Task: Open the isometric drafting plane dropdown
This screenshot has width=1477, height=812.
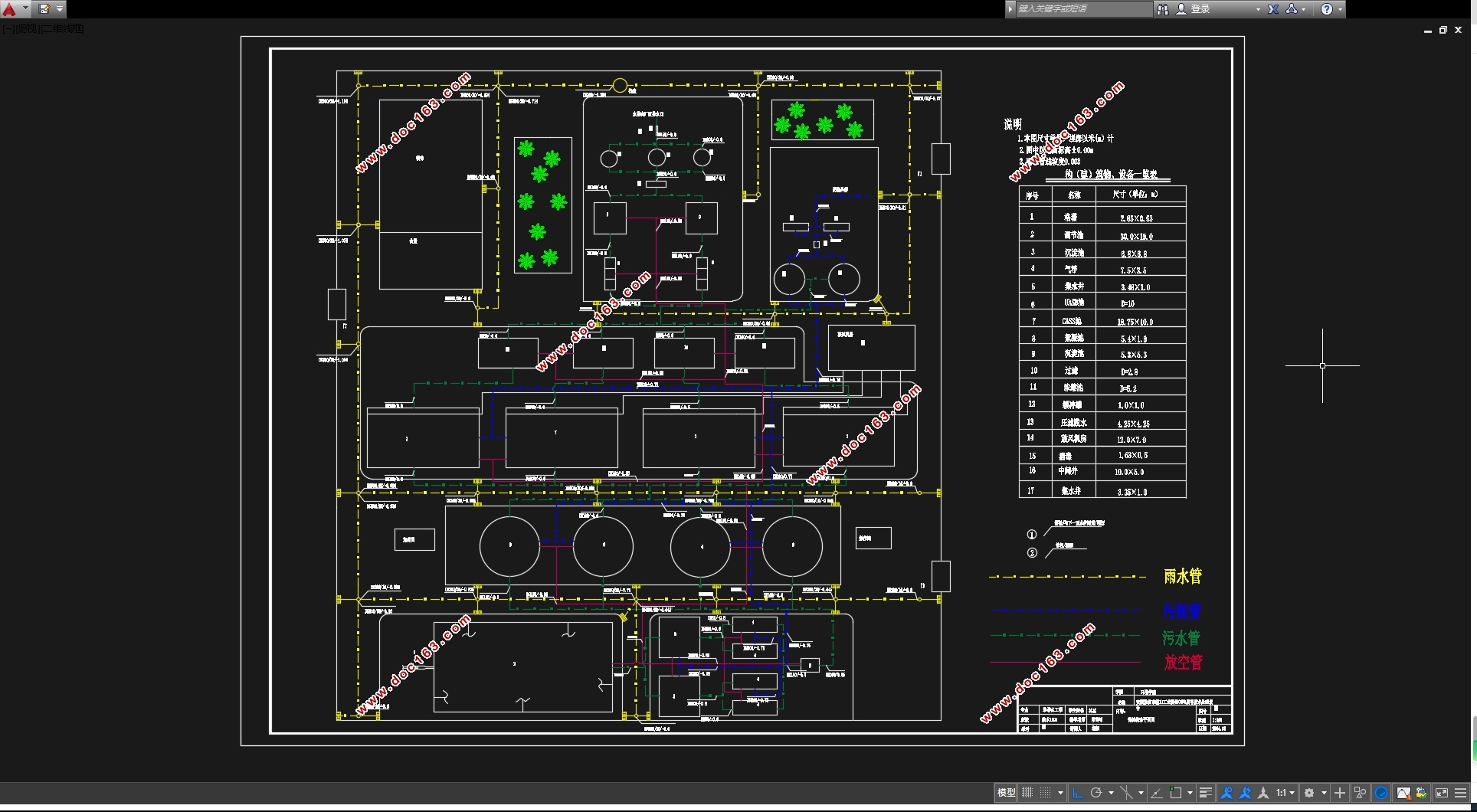Action: [x=1141, y=793]
